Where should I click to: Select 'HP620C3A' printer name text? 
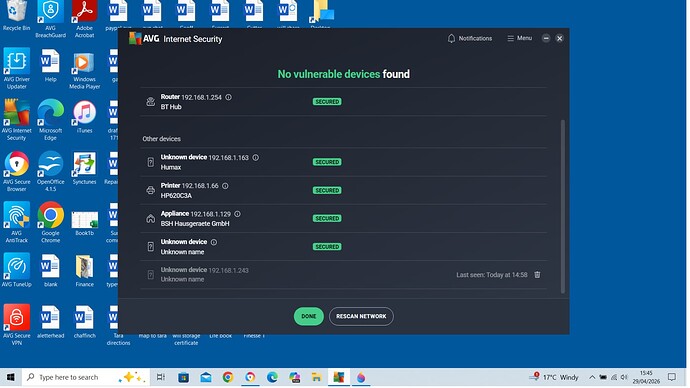tap(176, 196)
